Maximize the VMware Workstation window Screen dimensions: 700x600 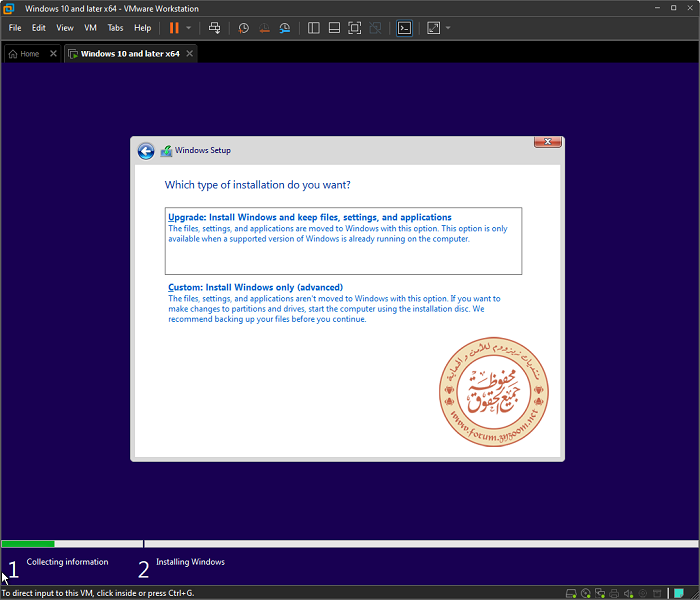674,8
